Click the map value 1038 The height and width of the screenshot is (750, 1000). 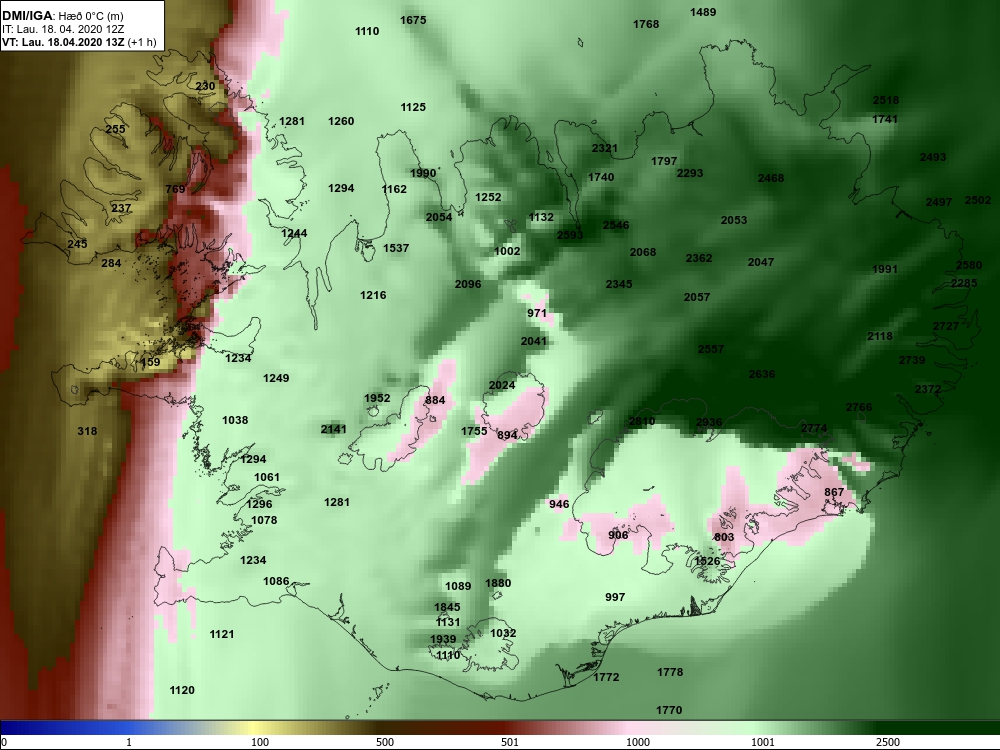(x=235, y=420)
